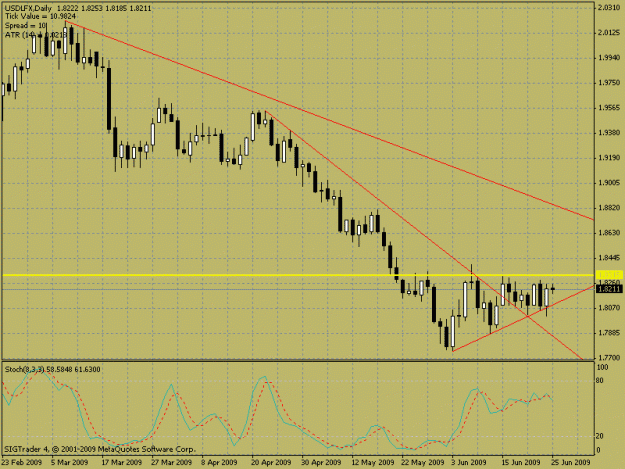
Task: Click the 1.7885 price axis label
Action: (609, 333)
